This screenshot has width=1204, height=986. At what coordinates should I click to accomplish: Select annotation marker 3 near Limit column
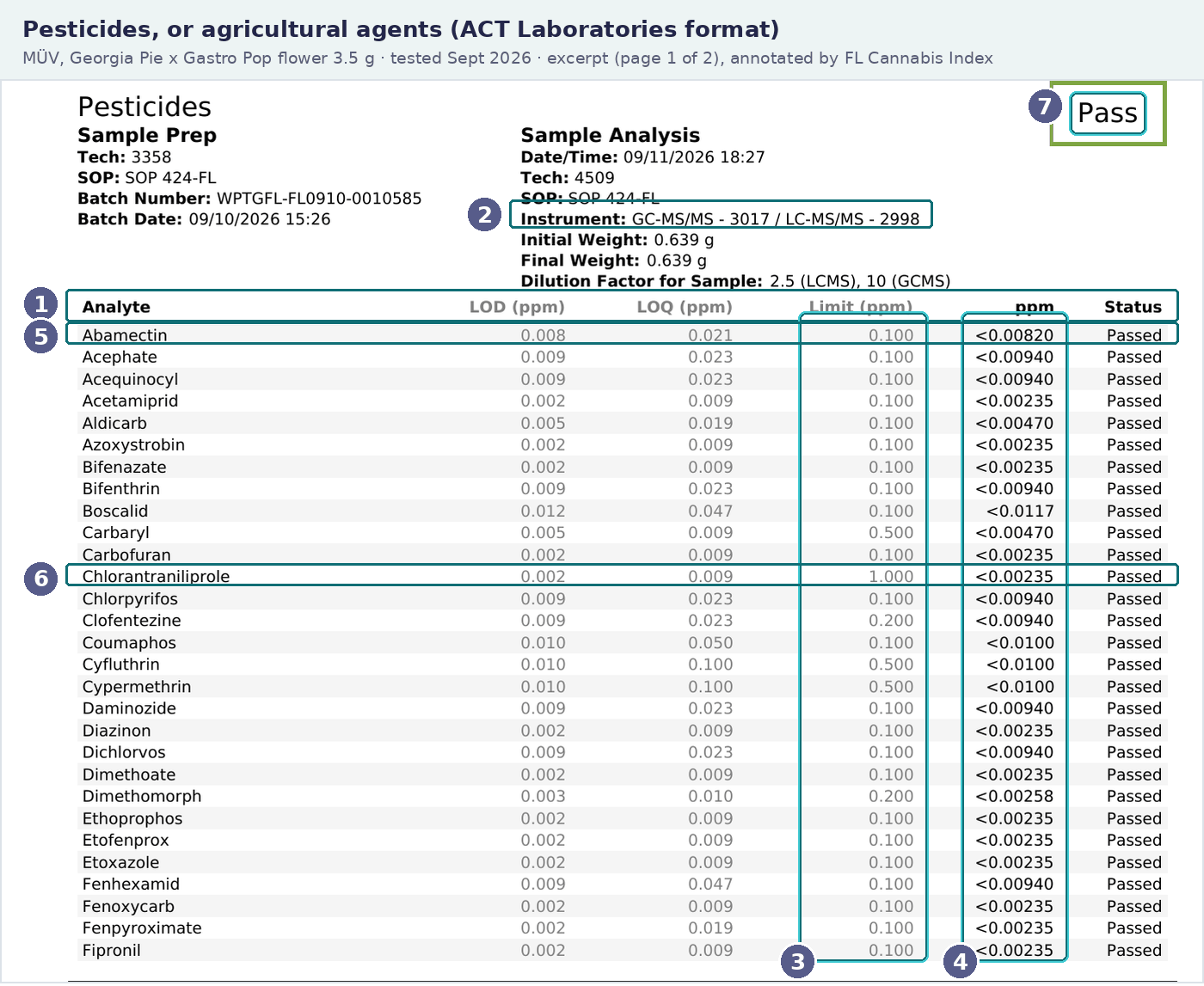coord(798,961)
